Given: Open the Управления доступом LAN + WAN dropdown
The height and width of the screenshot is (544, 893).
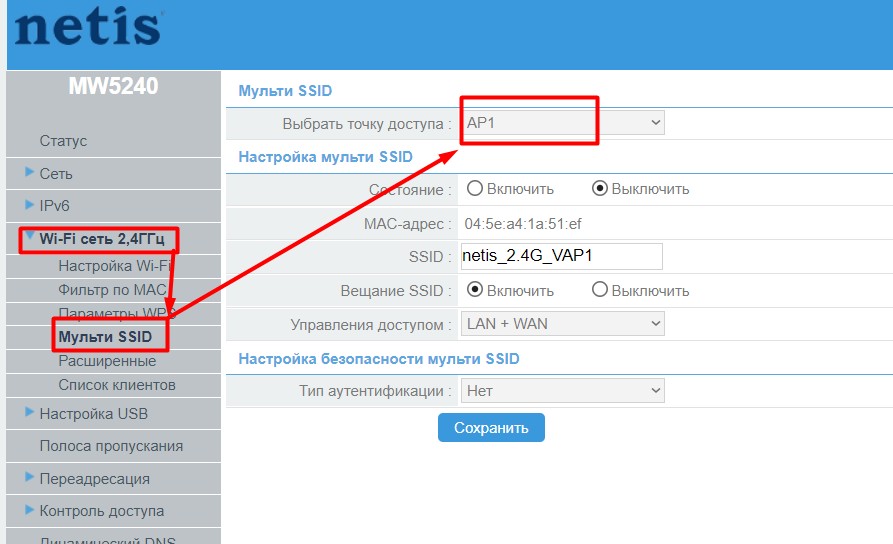Looking at the screenshot, I should (562, 324).
